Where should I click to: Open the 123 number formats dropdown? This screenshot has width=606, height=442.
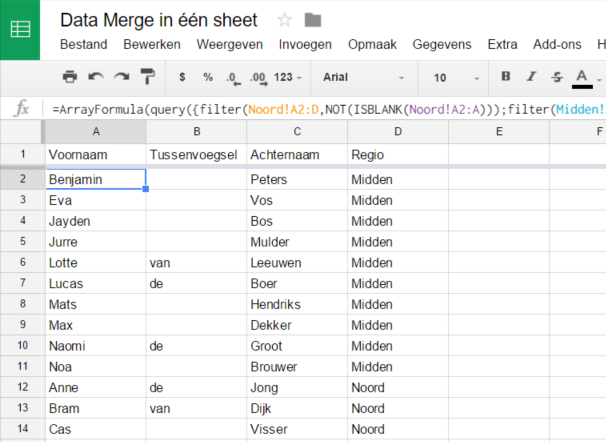coord(287,77)
